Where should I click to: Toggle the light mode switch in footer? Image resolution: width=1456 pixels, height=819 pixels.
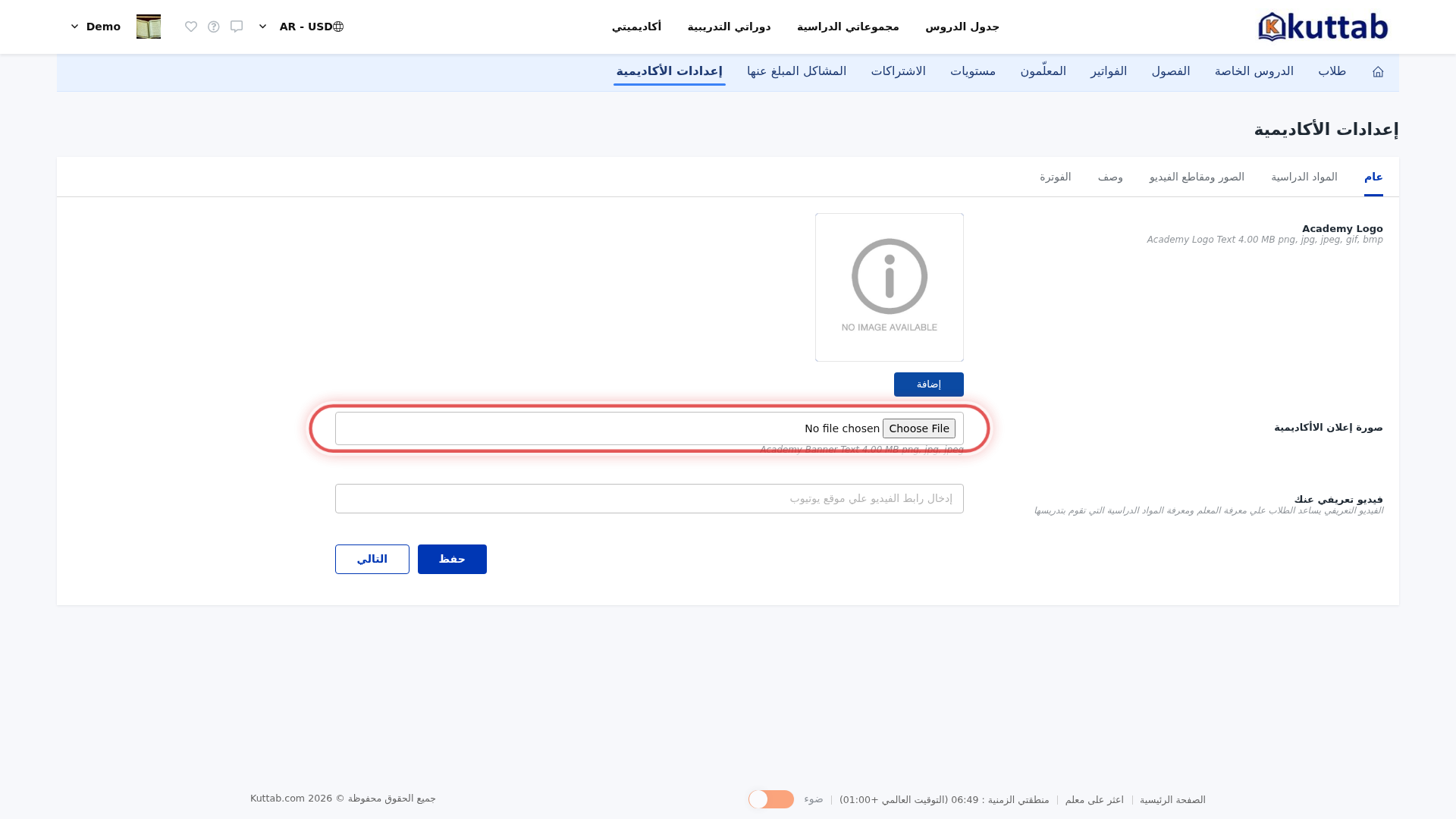coord(771,799)
